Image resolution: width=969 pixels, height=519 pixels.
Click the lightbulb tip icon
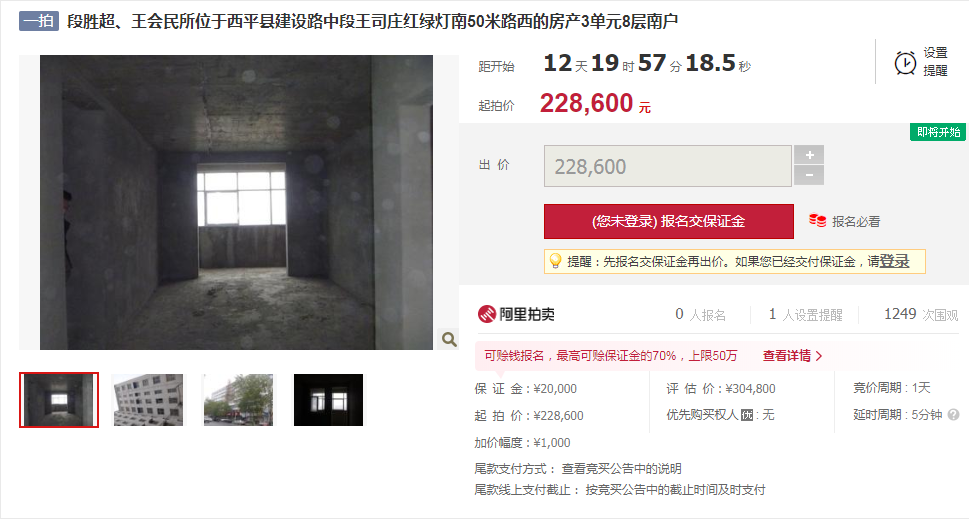pos(555,261)
